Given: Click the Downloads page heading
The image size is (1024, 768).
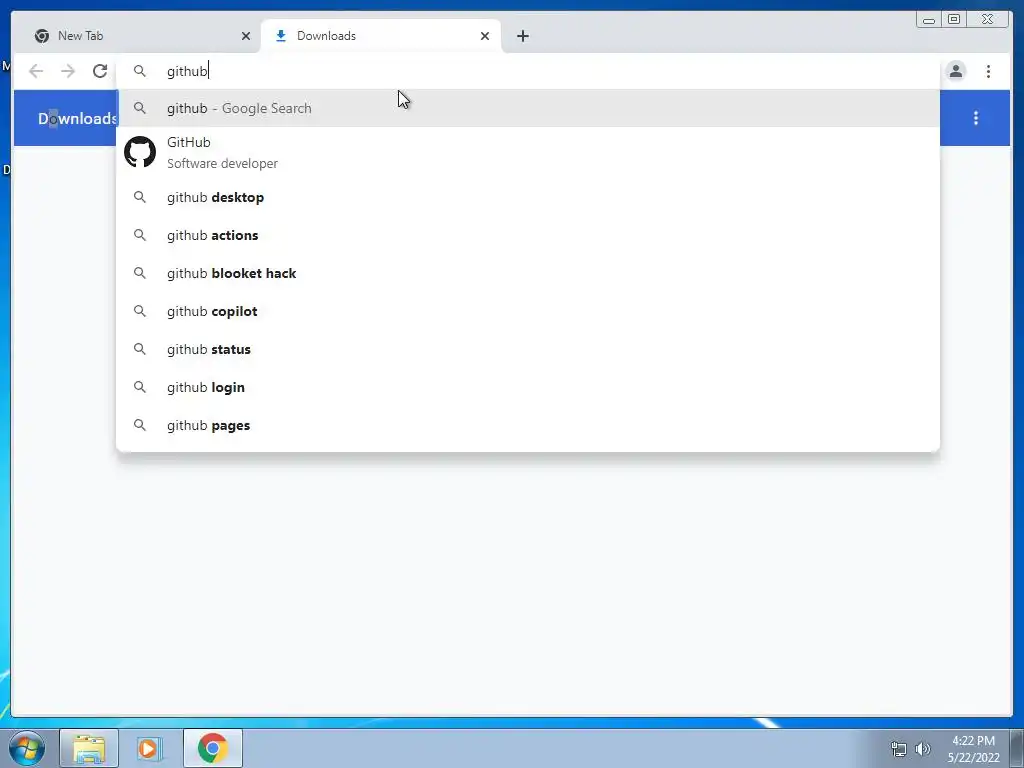Looking at the screenshot, I should (x=77, y=119).
